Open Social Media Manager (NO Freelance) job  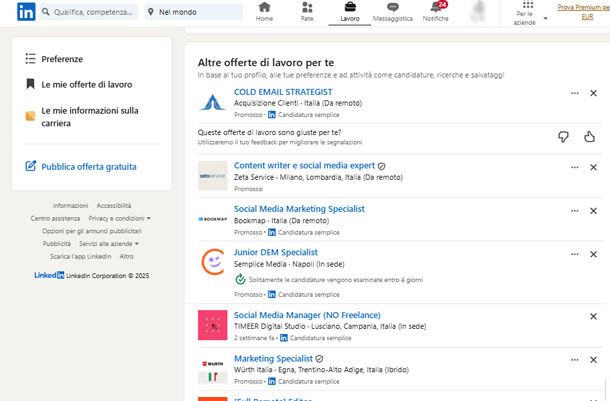[x=307, y=315]
